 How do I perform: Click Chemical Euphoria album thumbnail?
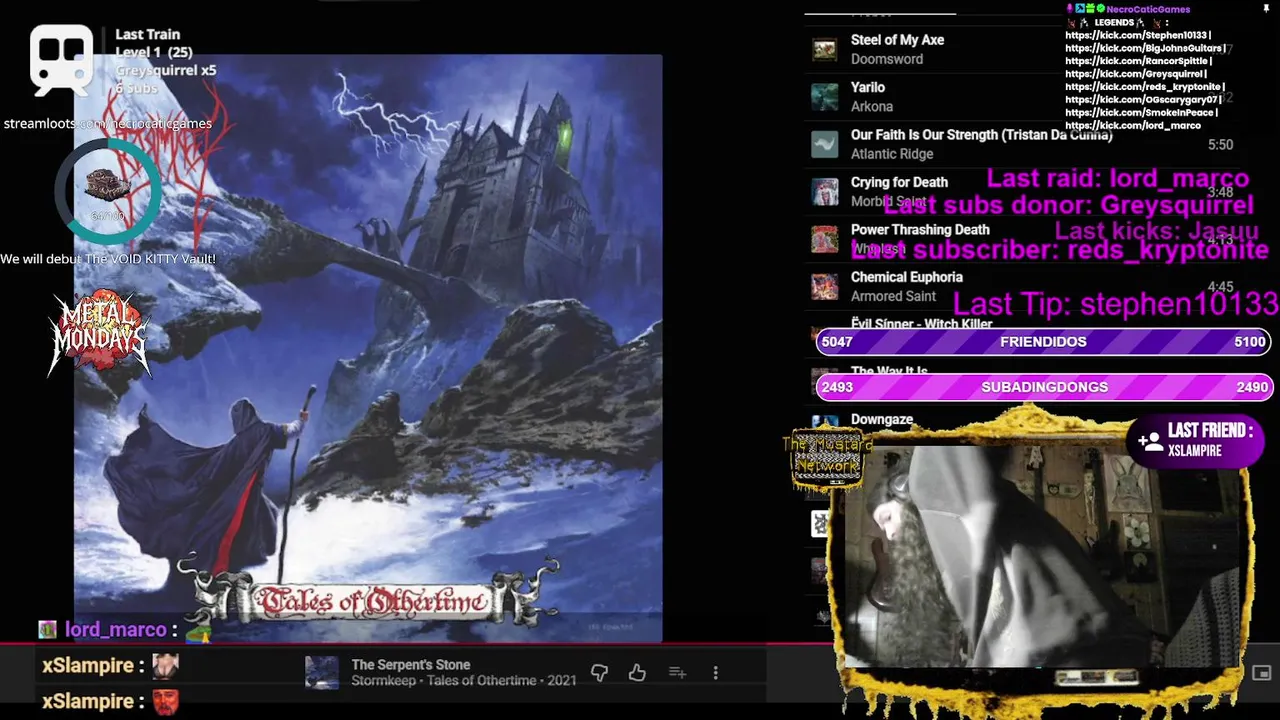coord(825,287)
